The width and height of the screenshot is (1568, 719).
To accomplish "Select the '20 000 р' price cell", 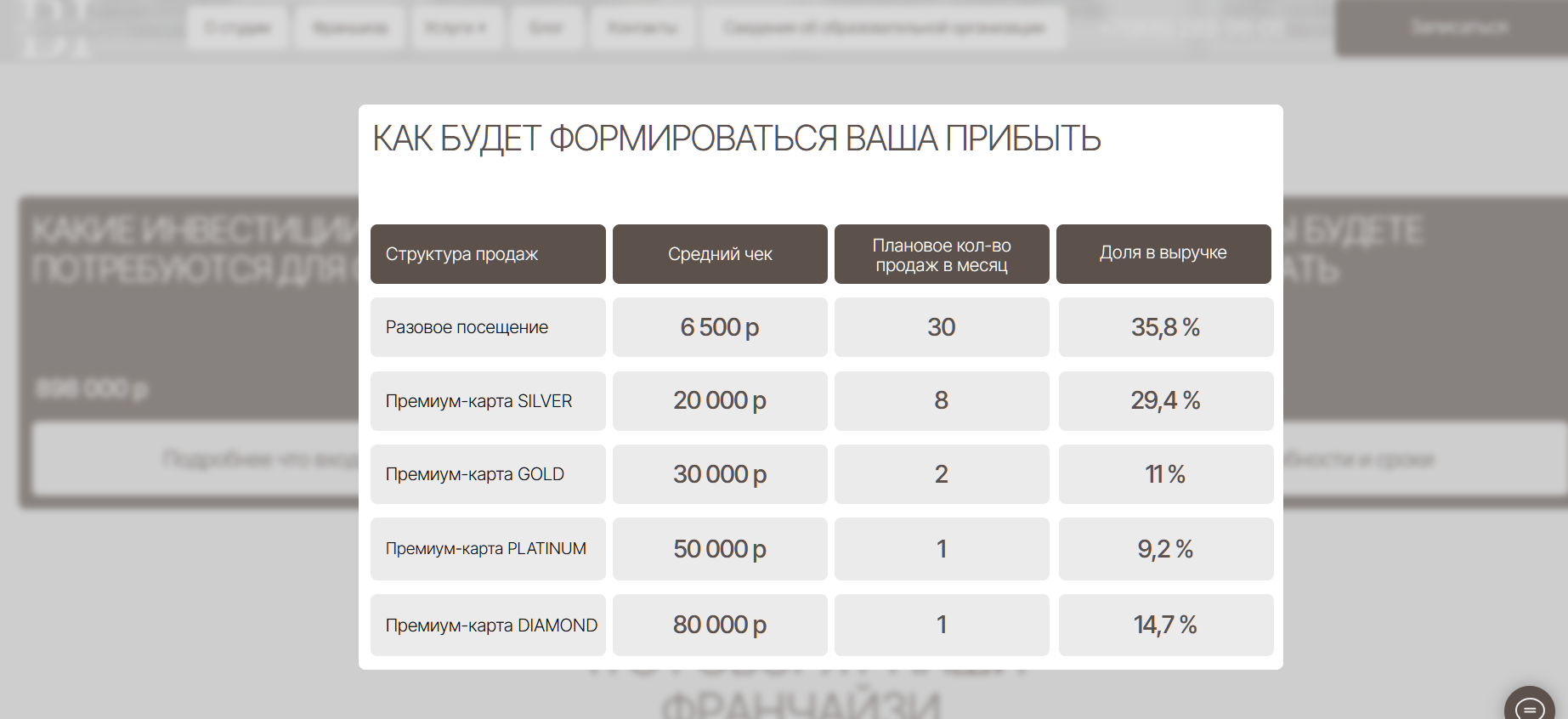I will [720, 401].
